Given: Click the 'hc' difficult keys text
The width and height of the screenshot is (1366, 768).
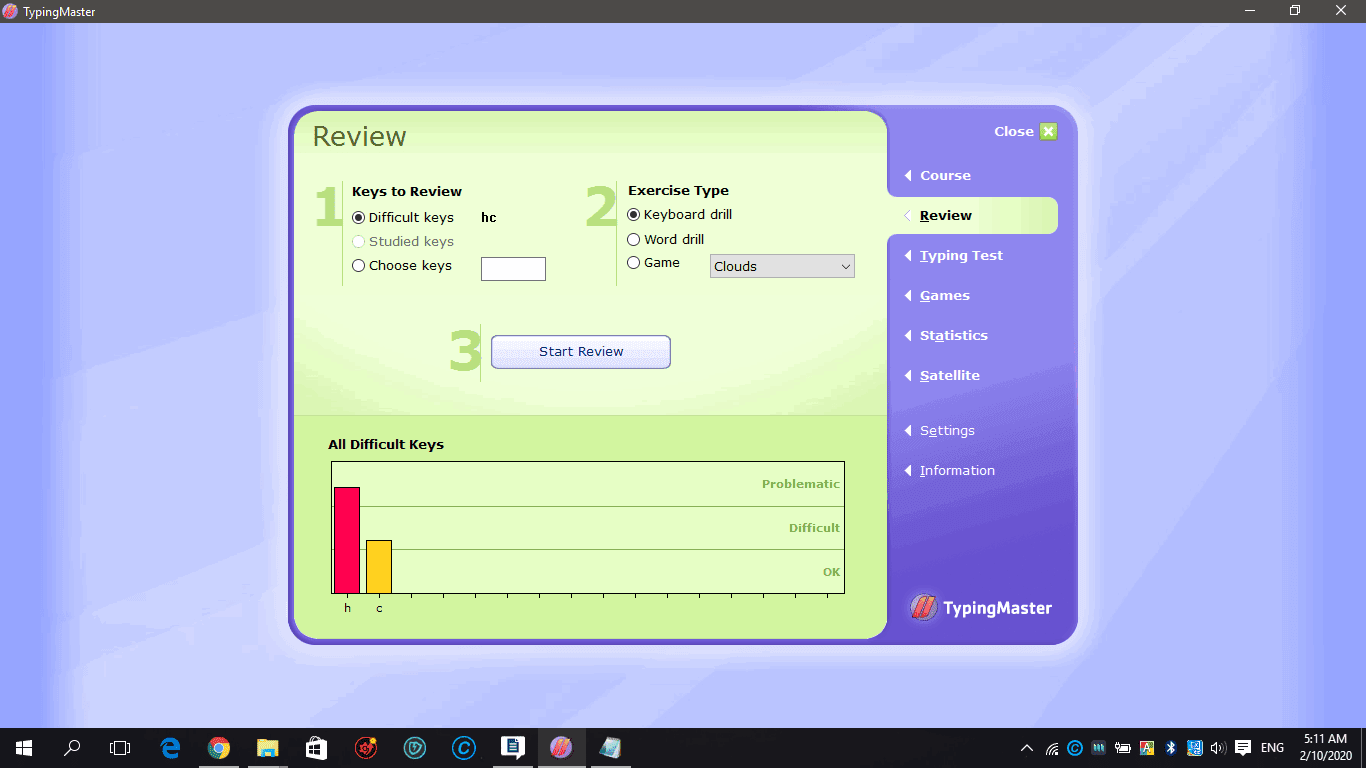Looking at the screenshot, I should point(489,217).
